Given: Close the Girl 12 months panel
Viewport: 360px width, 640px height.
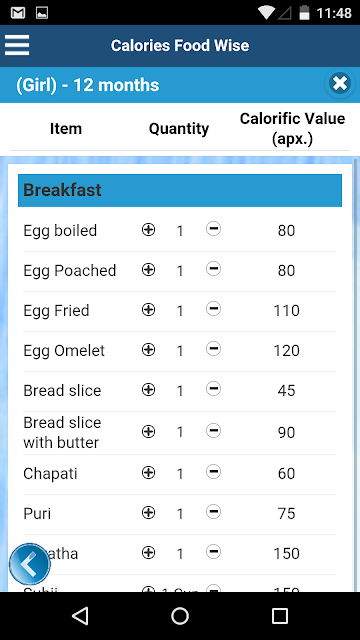Looking at the screenshot, I should (340, 84).
